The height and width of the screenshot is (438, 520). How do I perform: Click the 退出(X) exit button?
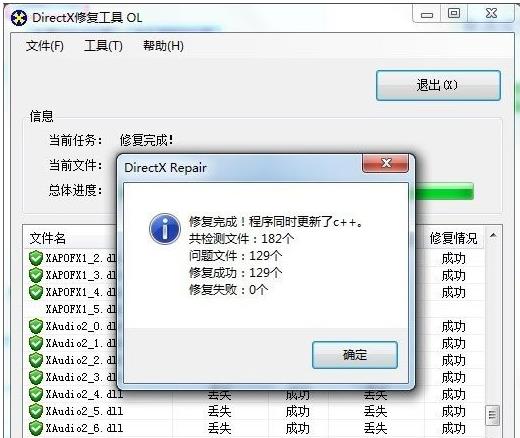pos(438,85)
